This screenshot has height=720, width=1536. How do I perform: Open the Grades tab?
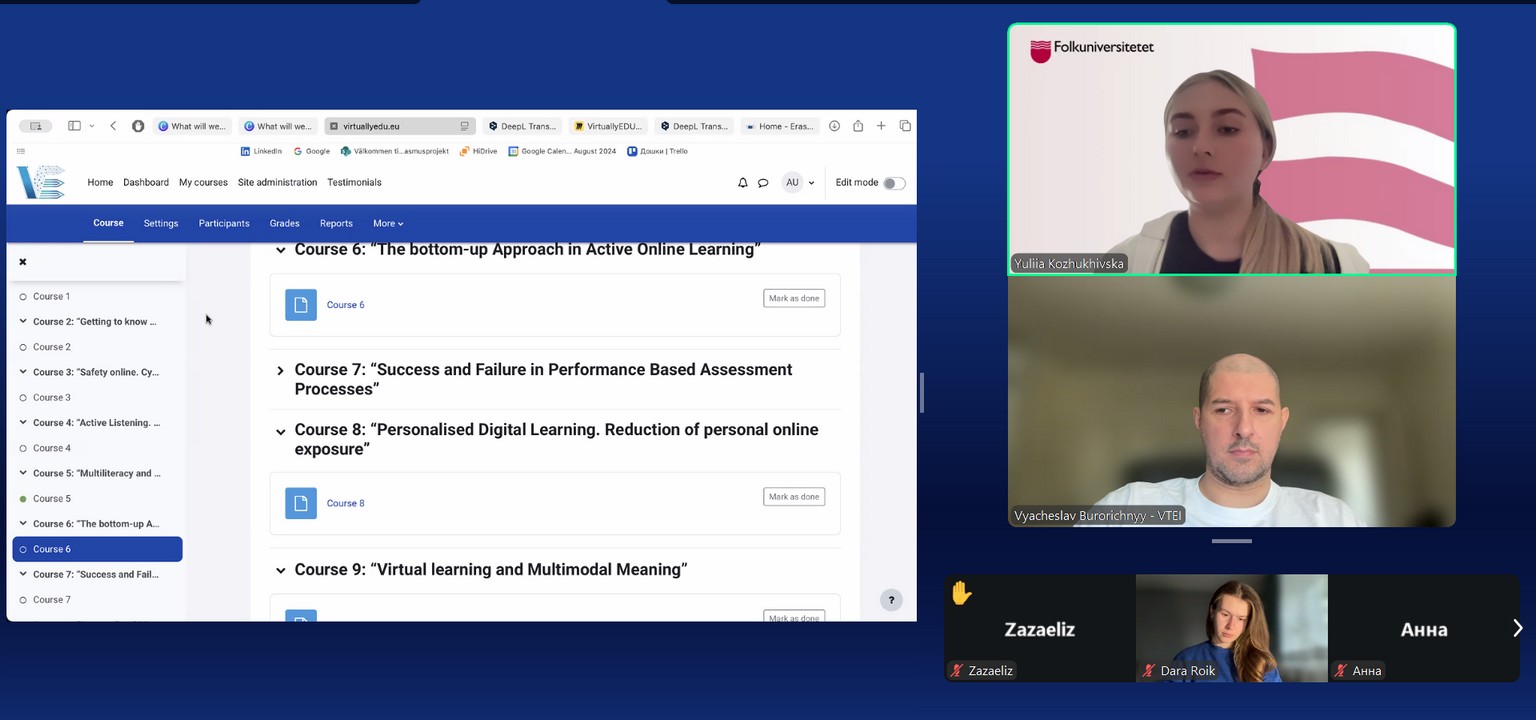click(284, 224)
